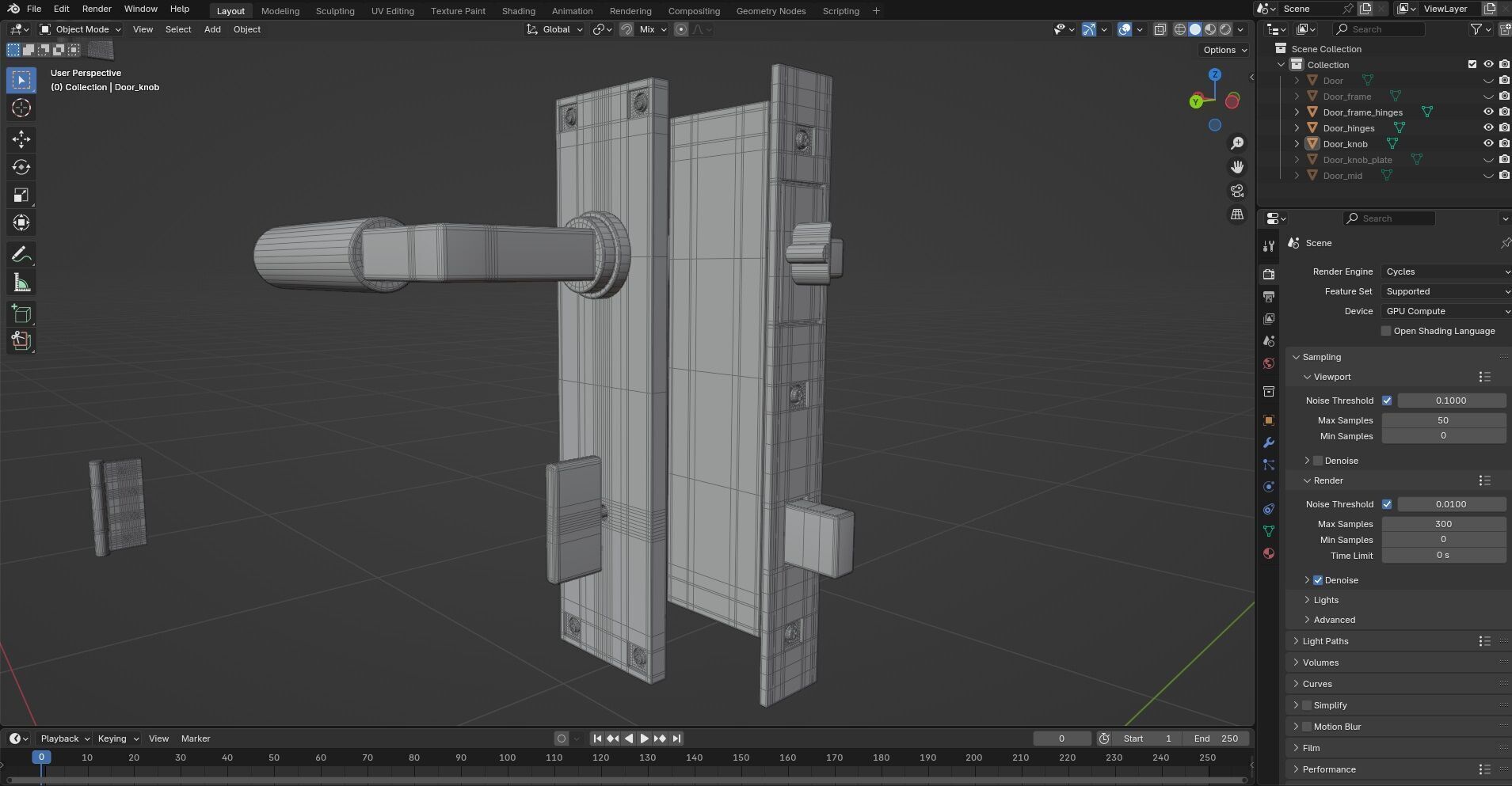Screen dimensions: 1512x786
Task: Open the Feature Set dropdown
Action: pos(1446,291)
